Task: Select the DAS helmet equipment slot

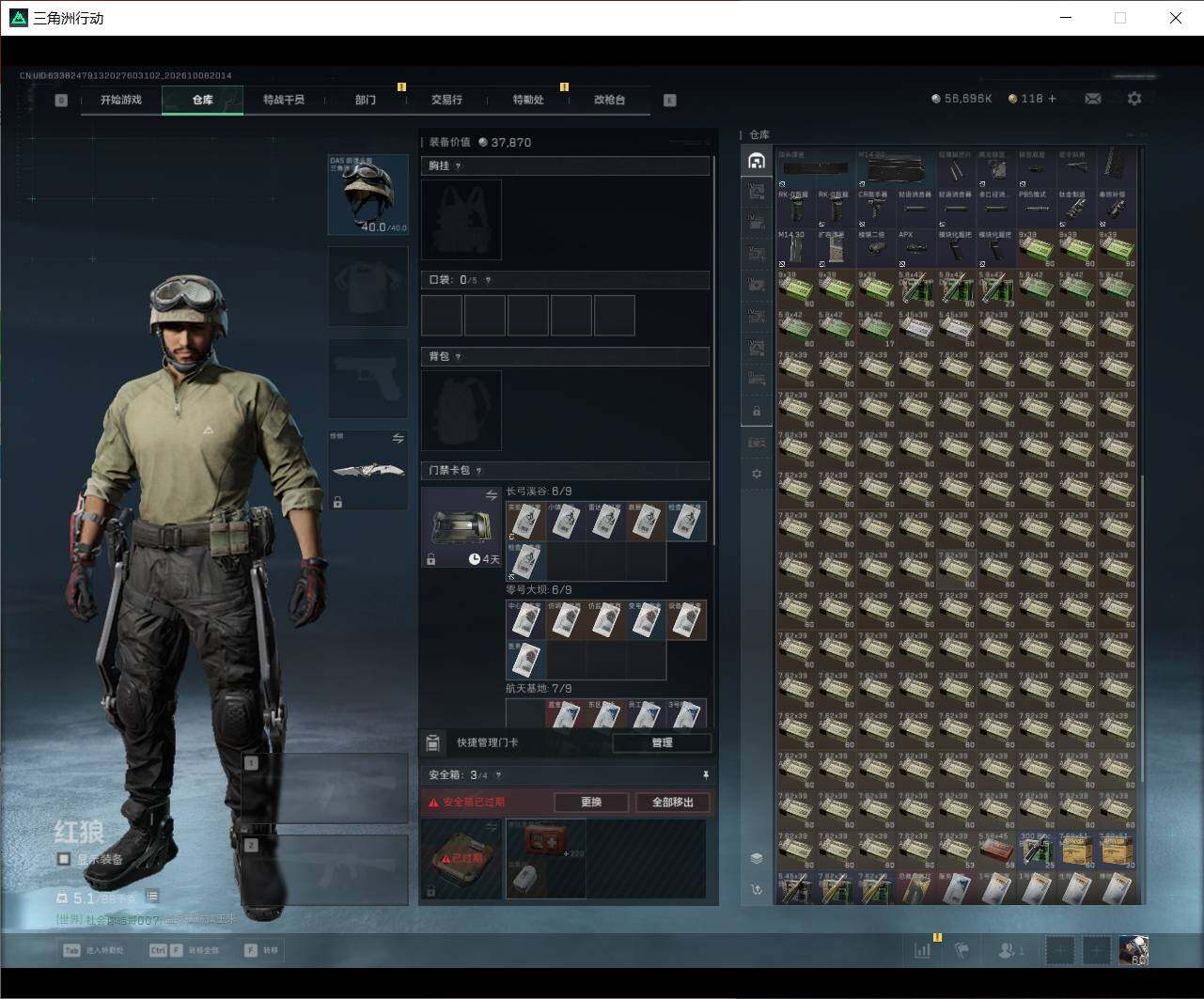Action: point(367,195)
